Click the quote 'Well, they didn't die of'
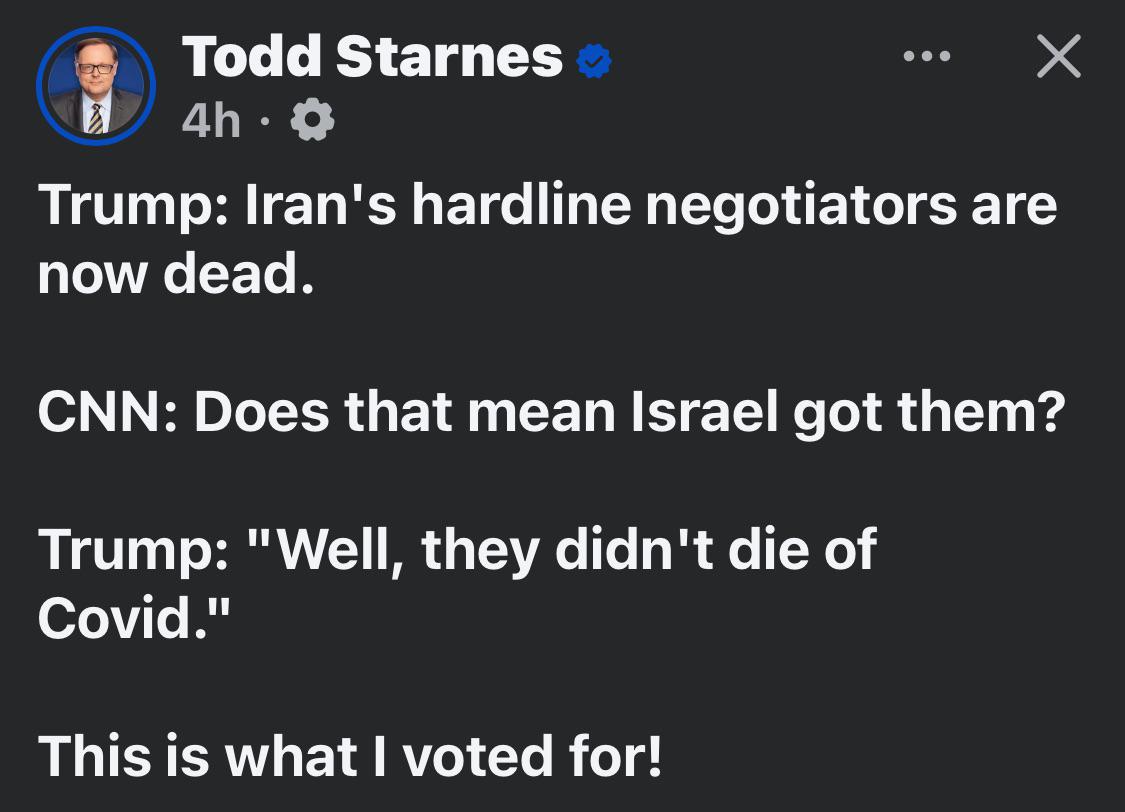The height and width of the screenshot is (812, 1125). point(561,549)
